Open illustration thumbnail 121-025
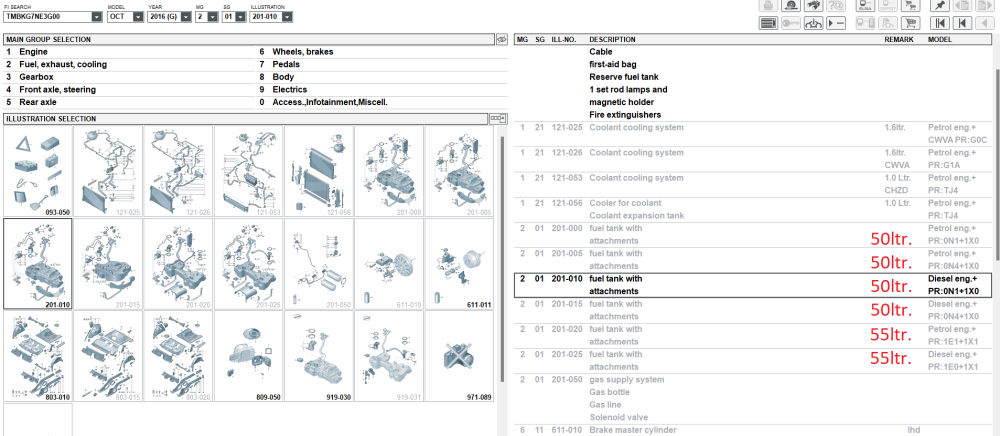This screenshot has width=1000, height=436. click(108, 171)
